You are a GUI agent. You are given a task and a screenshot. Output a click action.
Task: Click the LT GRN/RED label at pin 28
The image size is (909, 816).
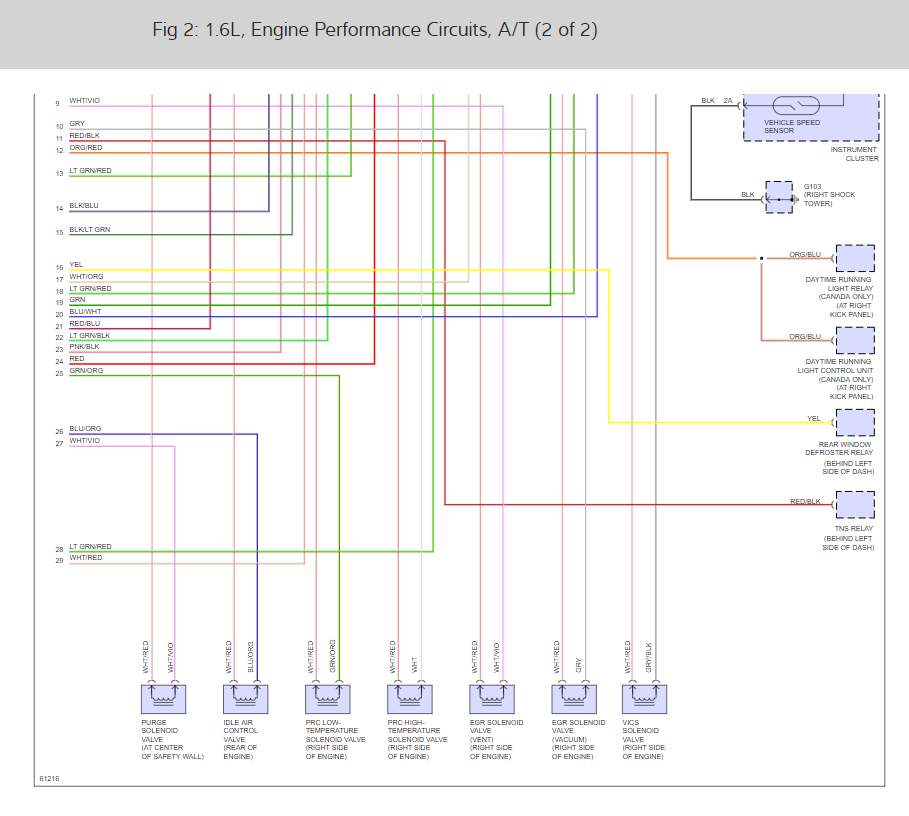coord(90,547)
